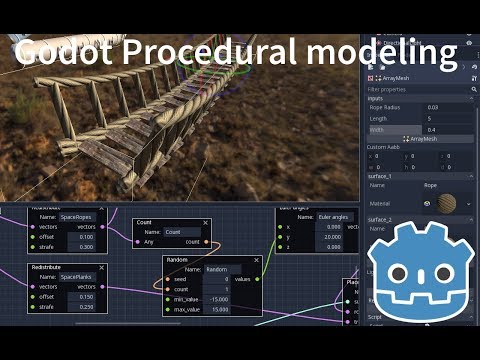Click the Filter properties search field
480x360 pixels.
[418, 89]
